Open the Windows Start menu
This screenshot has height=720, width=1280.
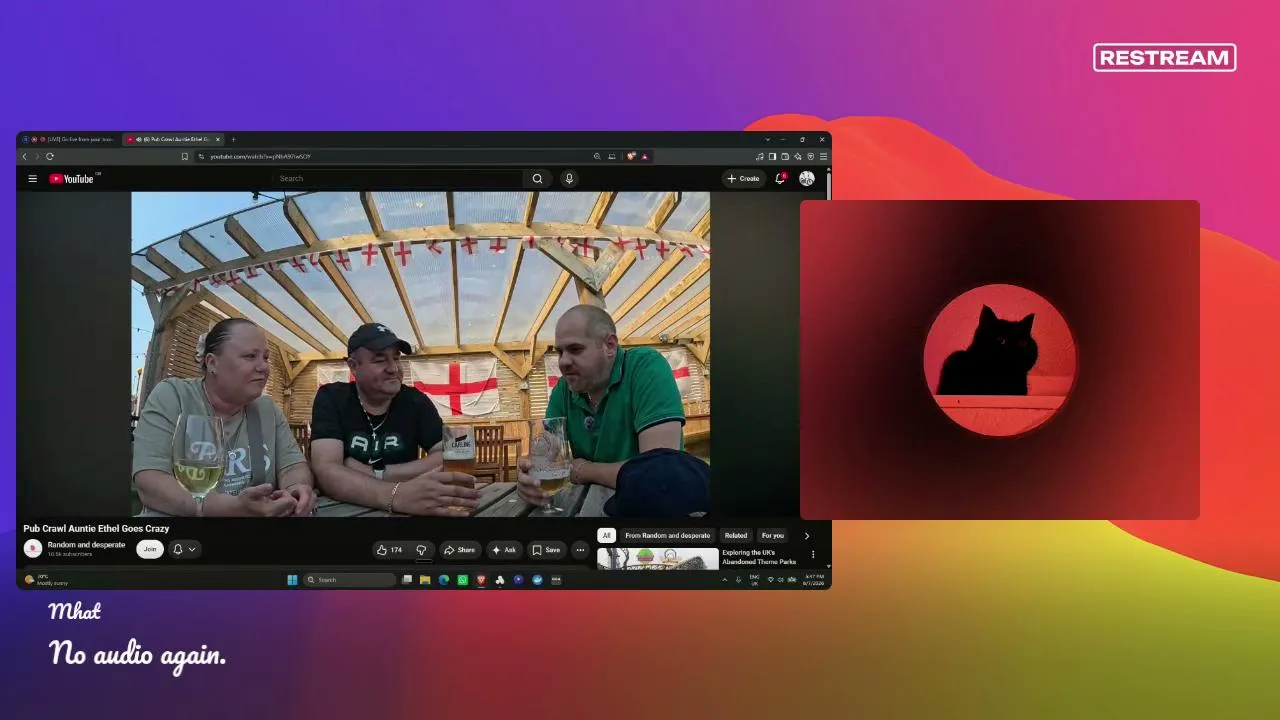292,580
